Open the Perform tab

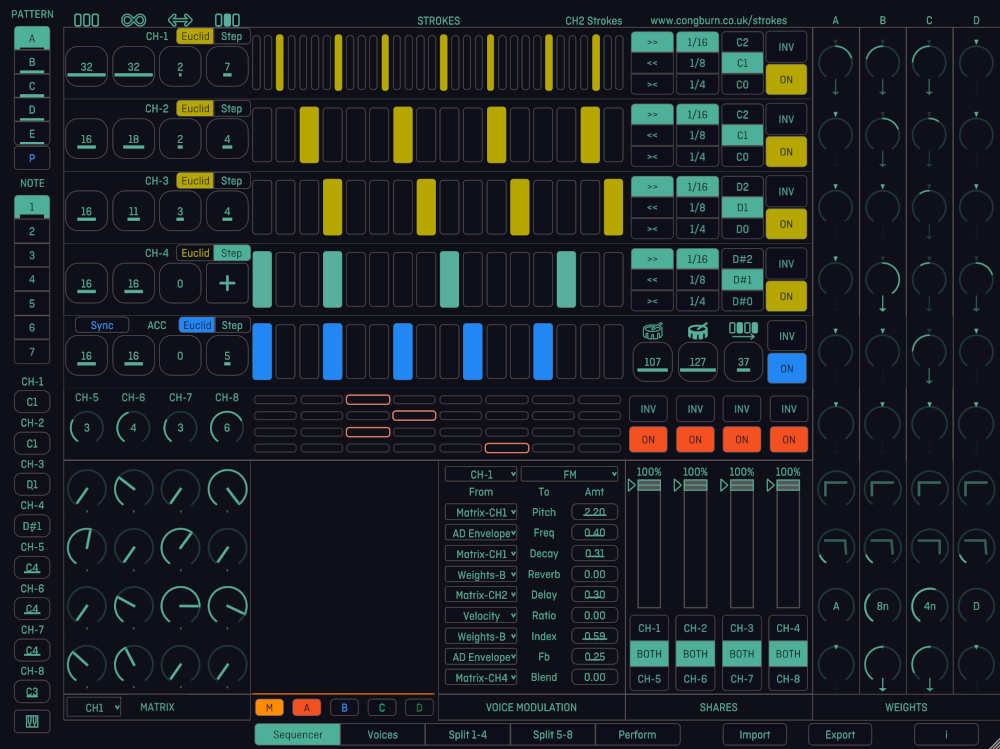coord(638,734)
